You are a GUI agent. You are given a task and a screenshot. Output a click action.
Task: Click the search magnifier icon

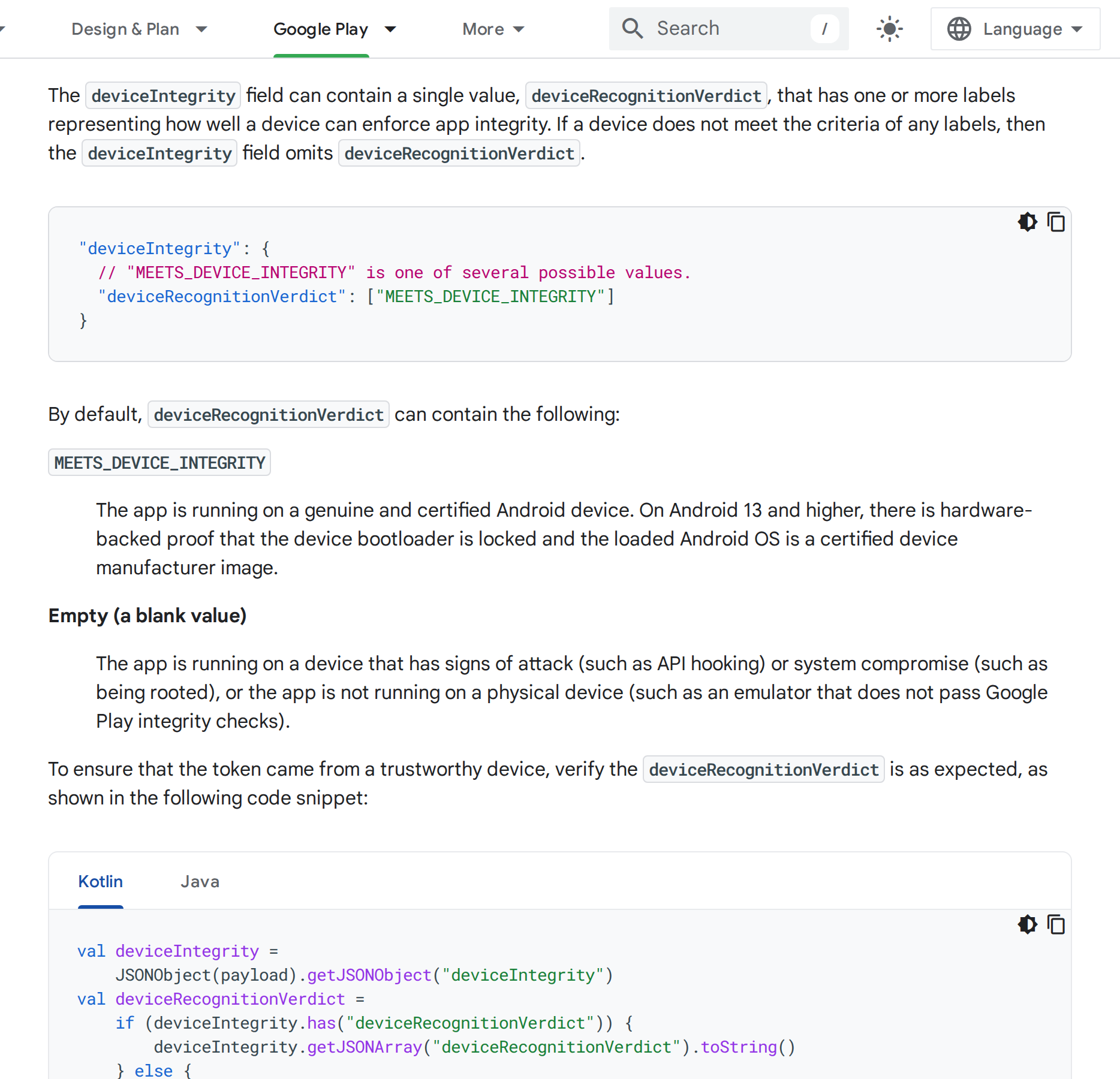[x=632, y=29]
